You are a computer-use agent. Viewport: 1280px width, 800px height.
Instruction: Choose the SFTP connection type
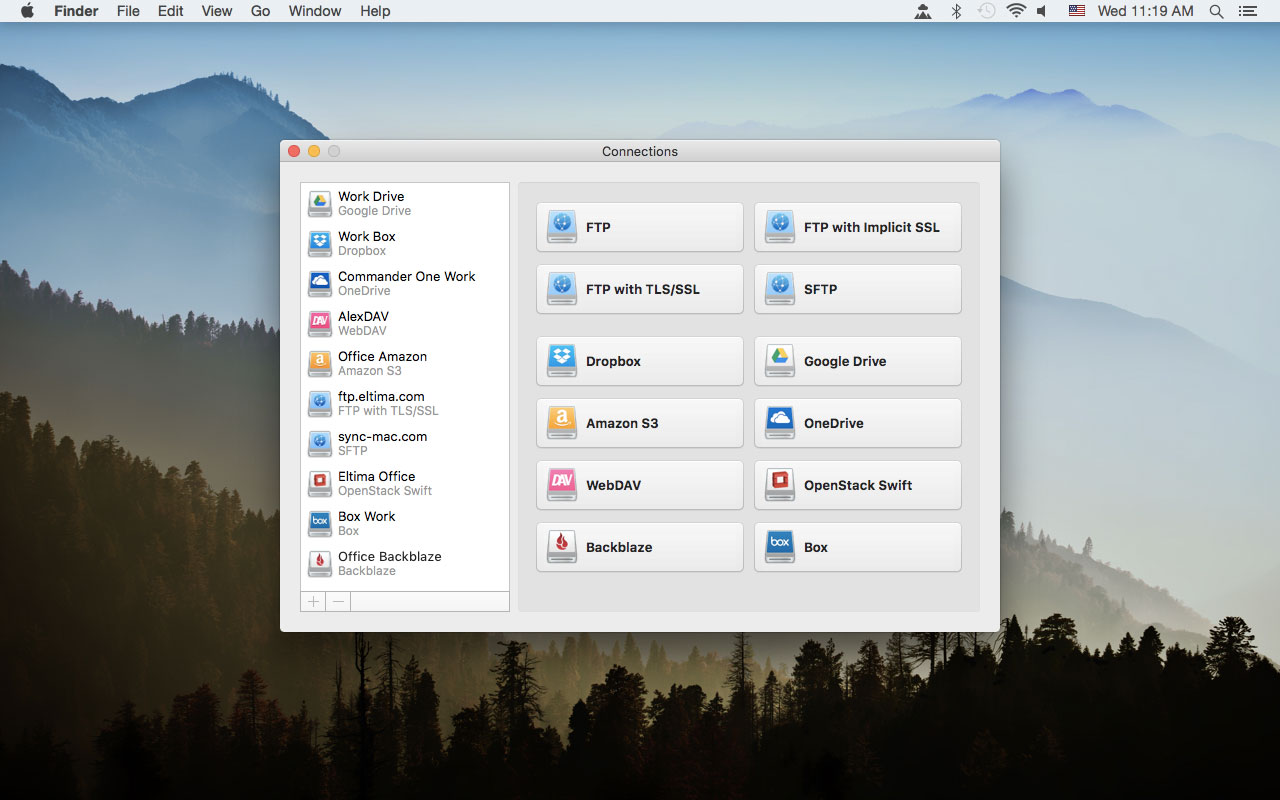click(x=857, y=289)
